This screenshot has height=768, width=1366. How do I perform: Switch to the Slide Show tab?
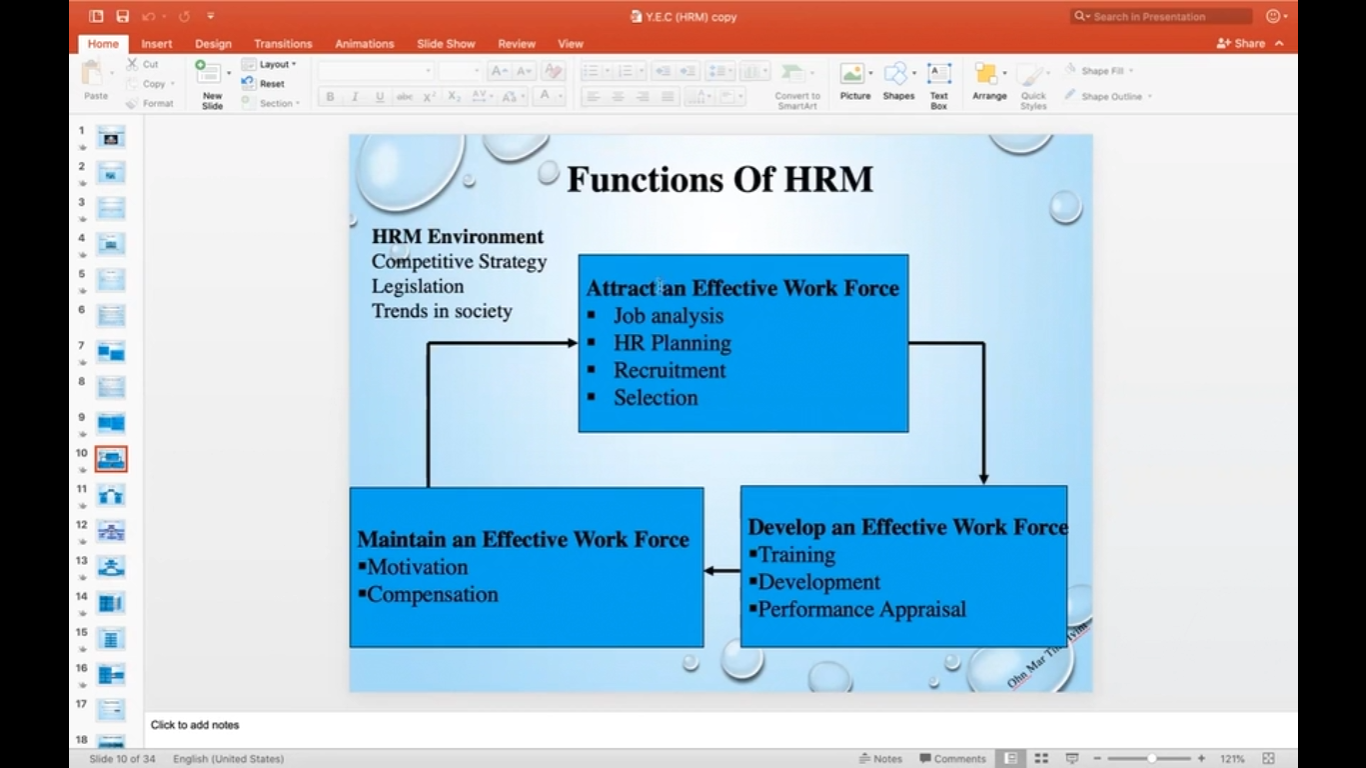(x=446, y=44)
